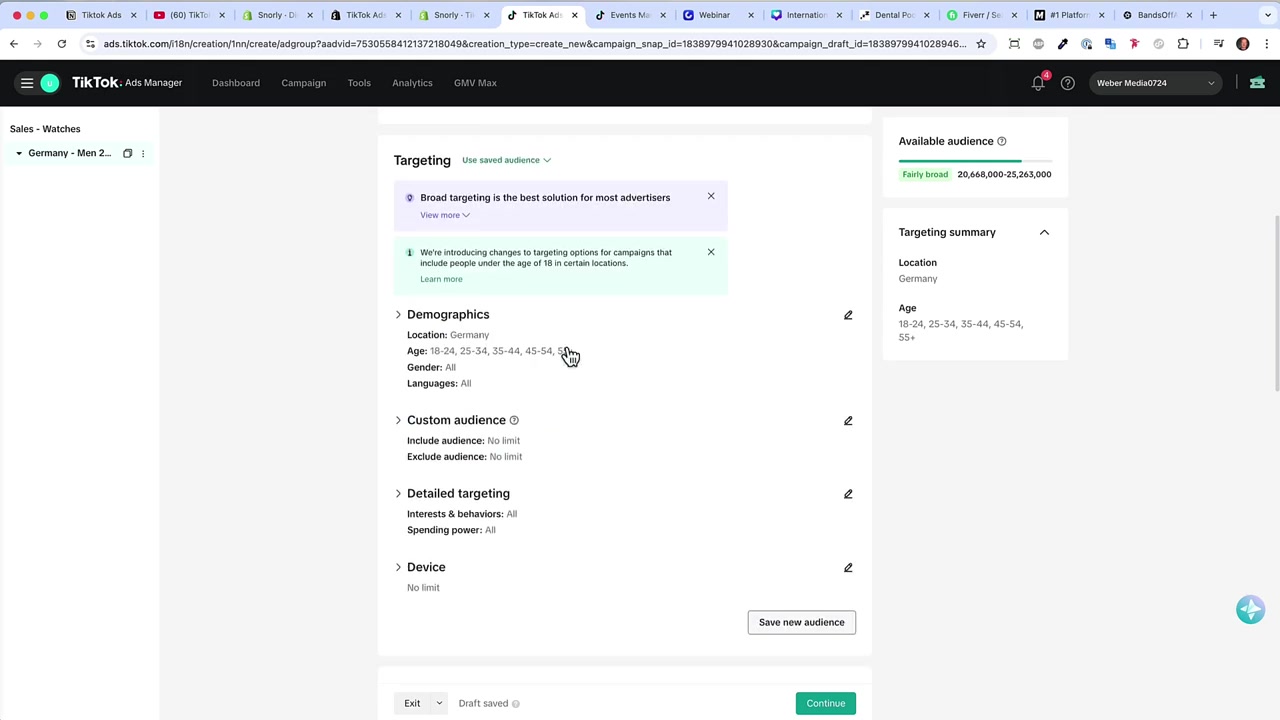
Task: Open the Exit button dropdown arrow
Action: 438,704
